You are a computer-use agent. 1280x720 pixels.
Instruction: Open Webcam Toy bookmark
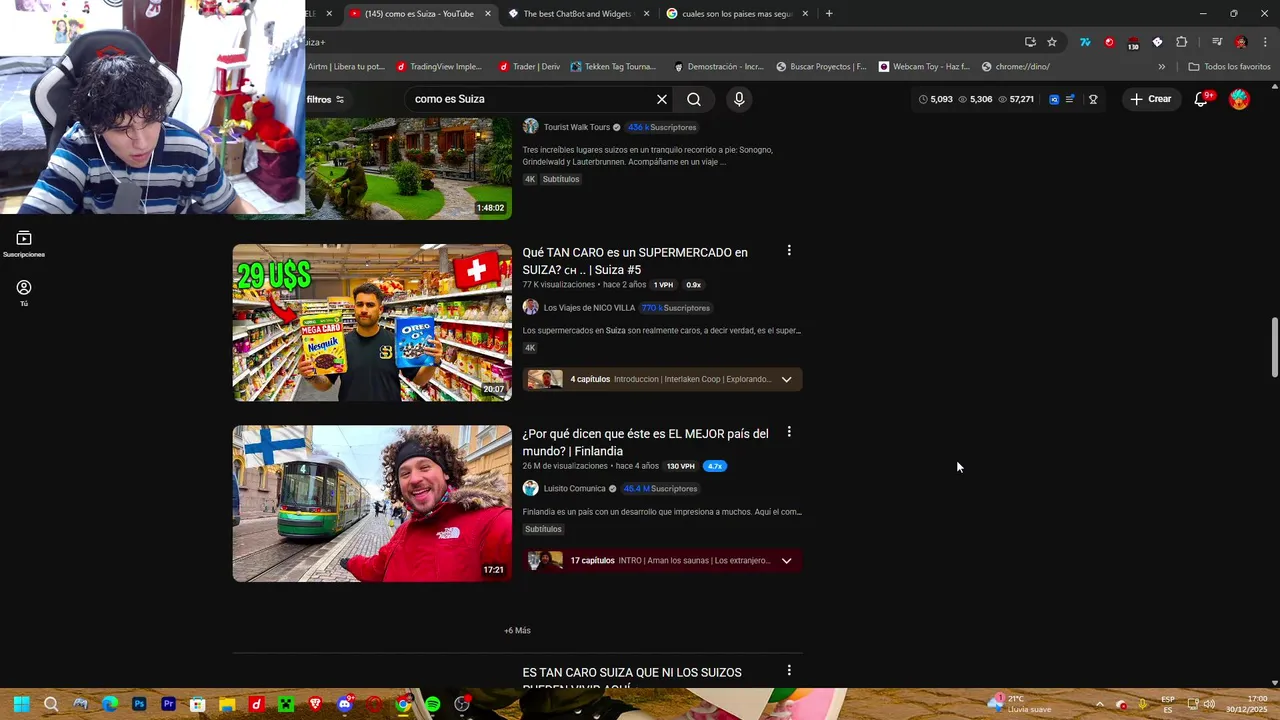click(x=925, y=67)
